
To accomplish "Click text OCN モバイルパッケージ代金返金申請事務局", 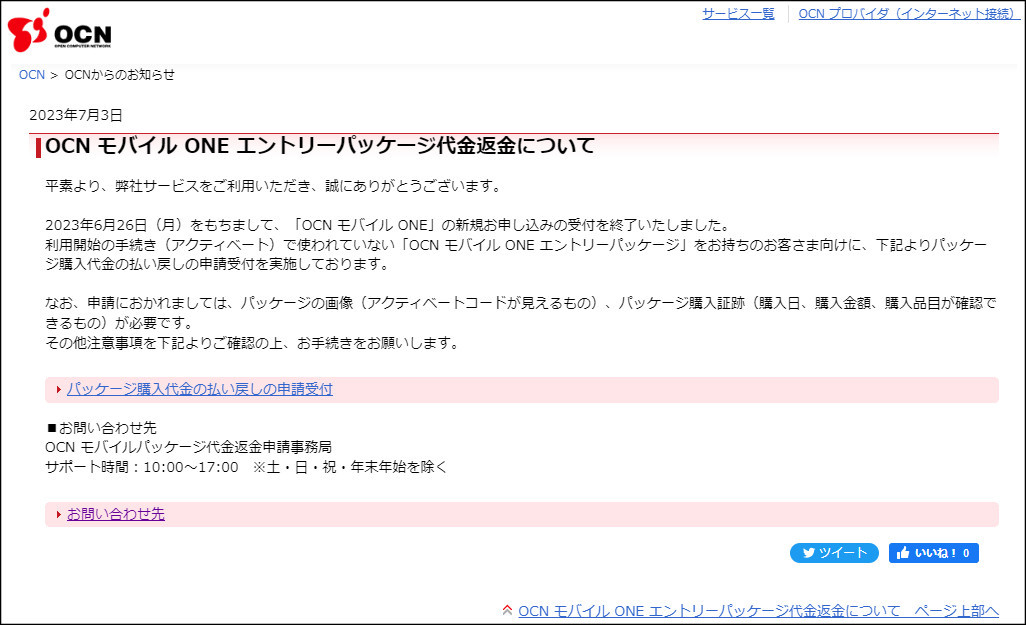I will 188,447.
